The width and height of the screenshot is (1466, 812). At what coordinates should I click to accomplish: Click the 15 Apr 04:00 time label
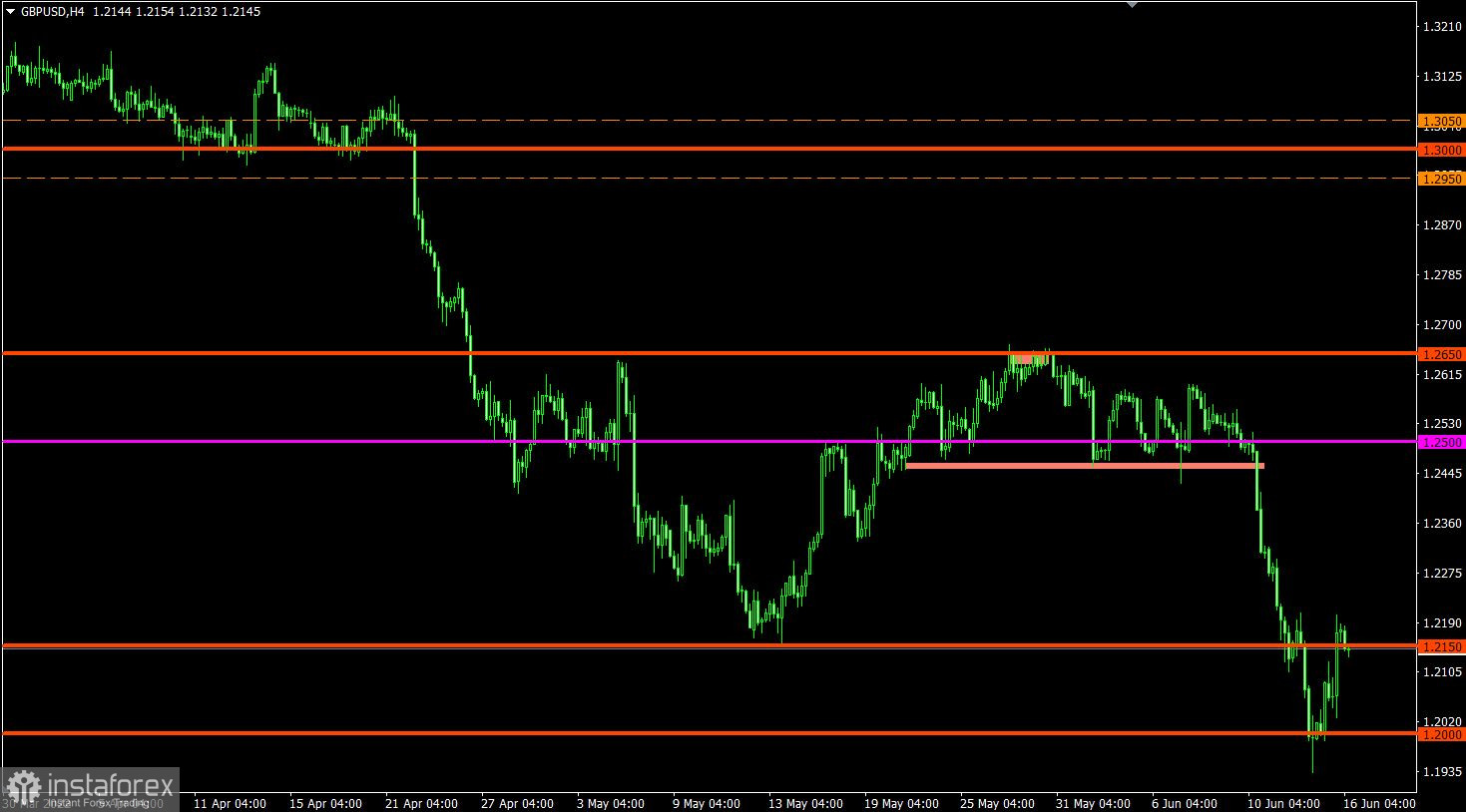click(x=325, y=803)
